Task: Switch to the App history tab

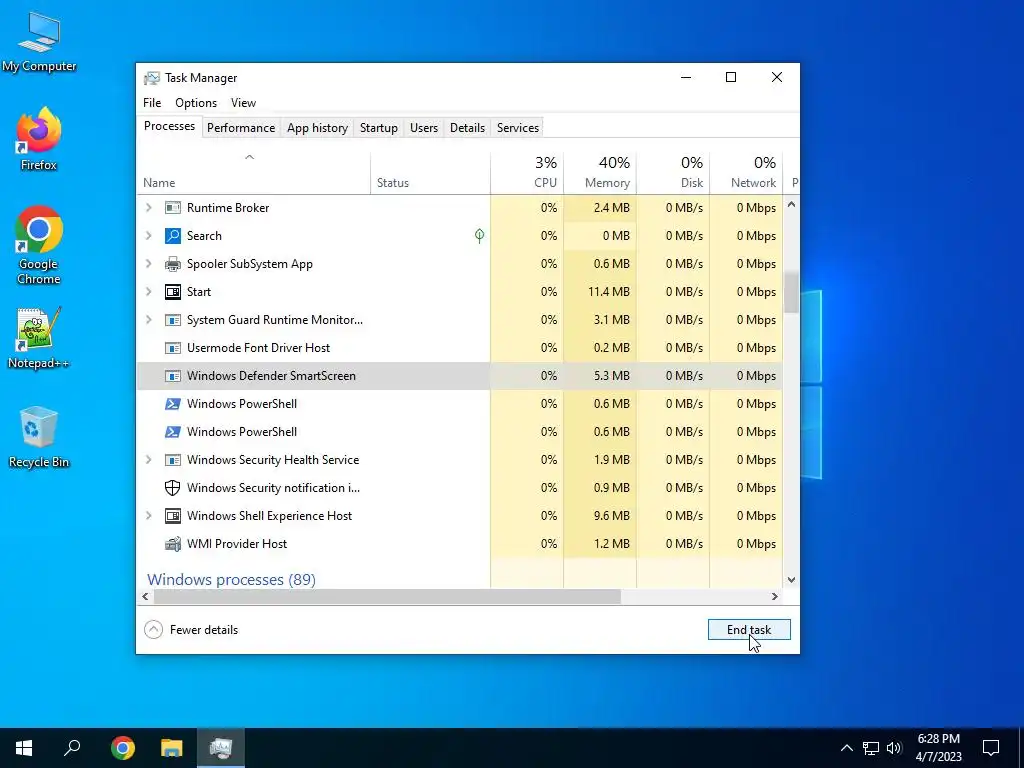Action: 317,128
